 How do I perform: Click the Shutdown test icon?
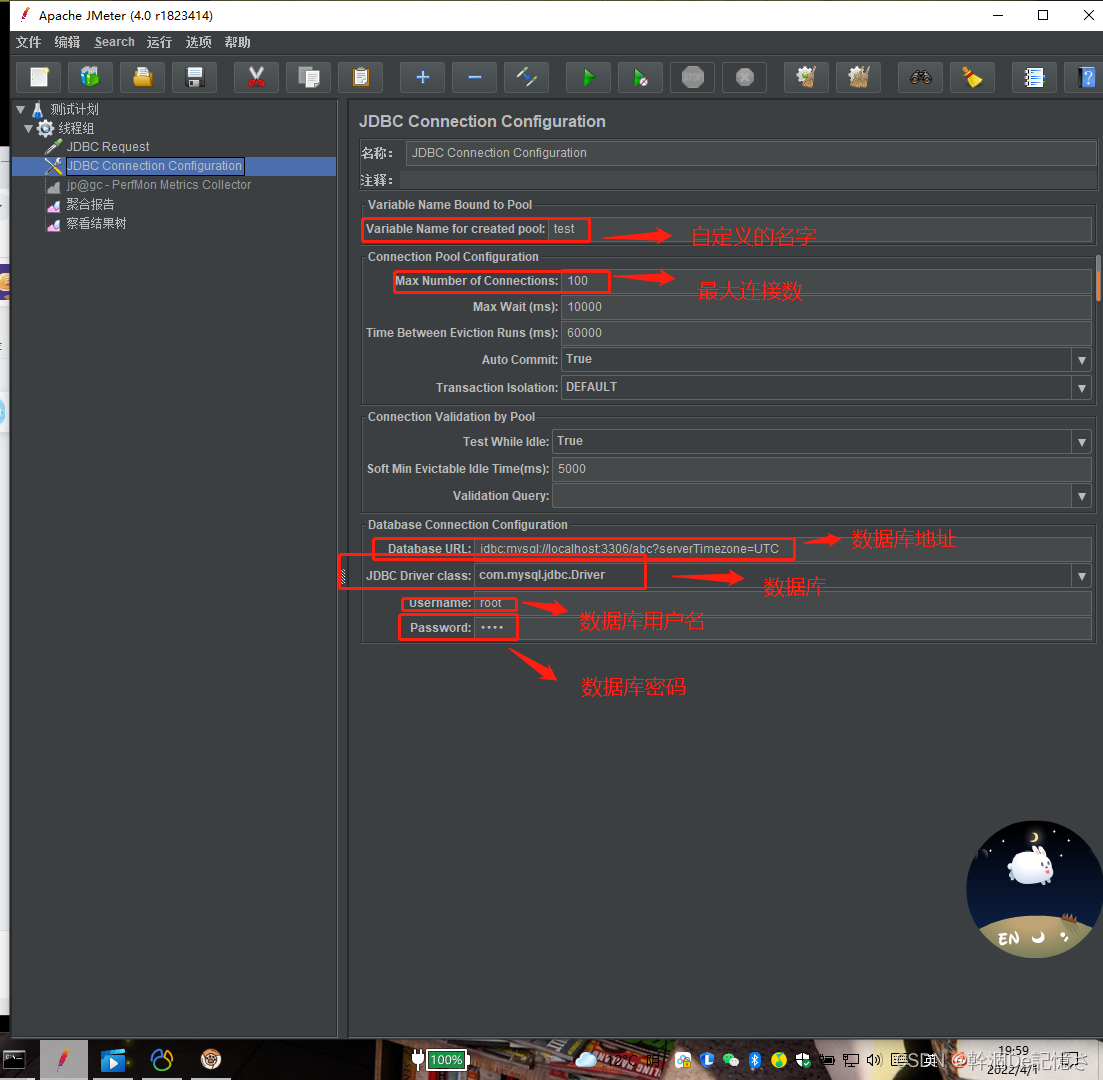[744, 77]
